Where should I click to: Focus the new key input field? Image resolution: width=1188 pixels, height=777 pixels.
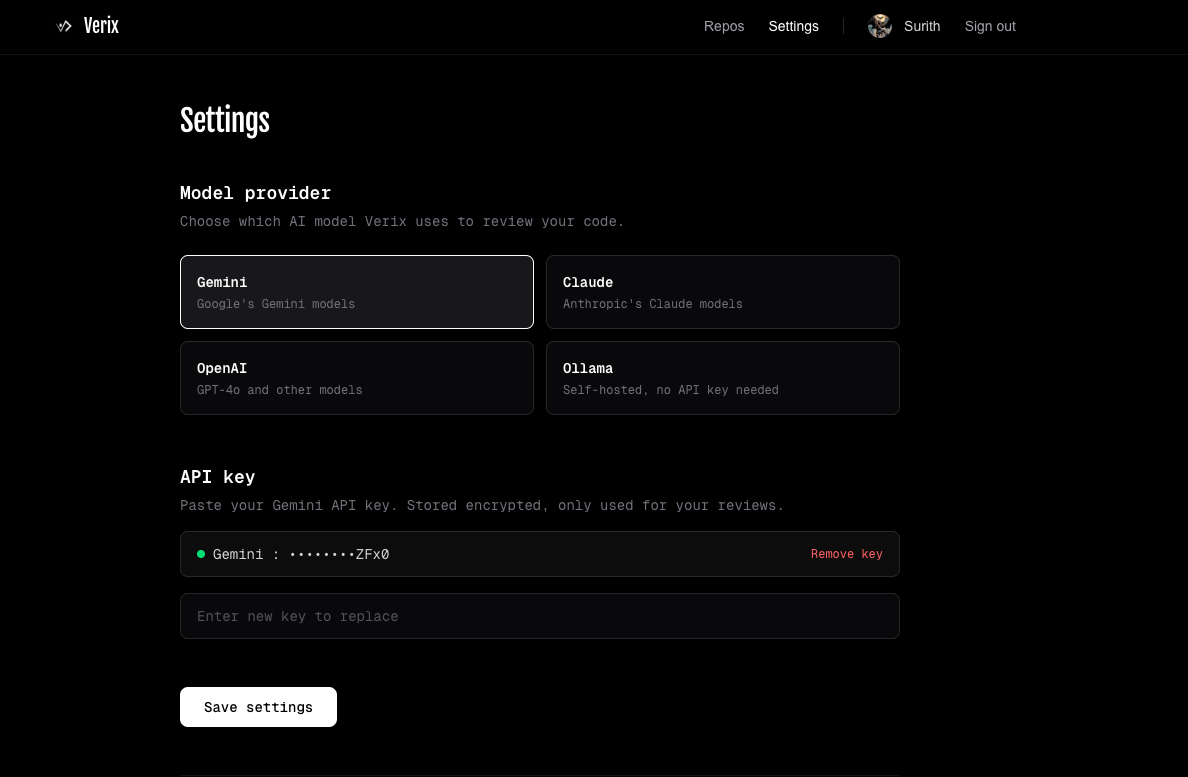tap(539, 616)
